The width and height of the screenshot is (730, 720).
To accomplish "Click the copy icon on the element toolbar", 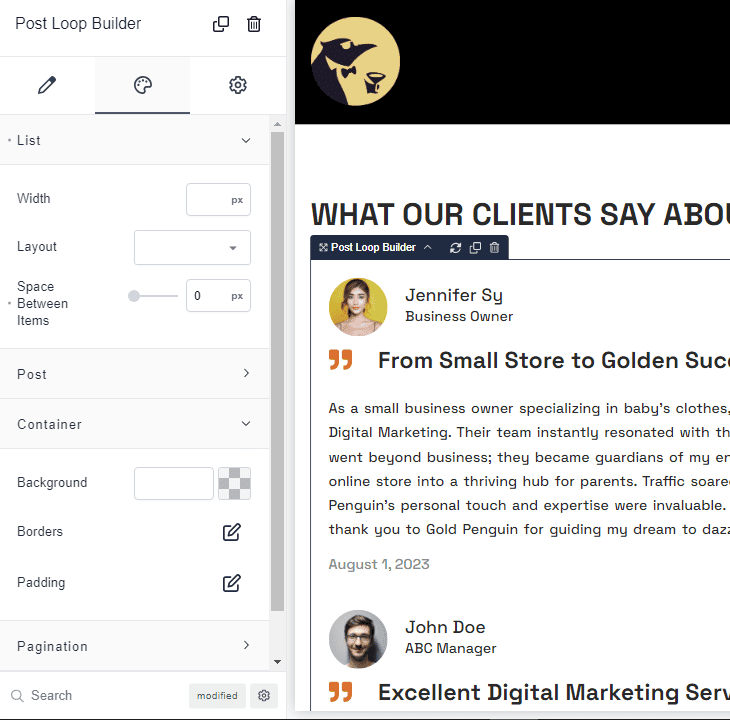I will (475, 247).
